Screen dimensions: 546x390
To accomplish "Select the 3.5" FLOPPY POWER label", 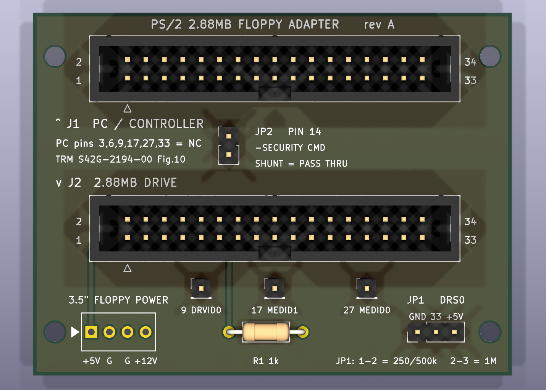I will pos(118,300).
